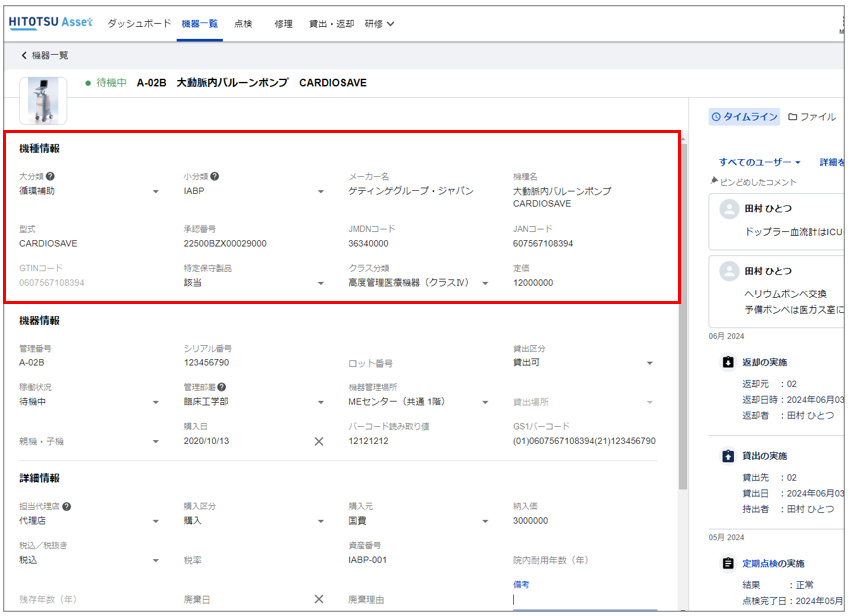This screenshot has width=849, height=616.
Task: Click the バーコード読み取り値 field
Action: coord(419,441)
